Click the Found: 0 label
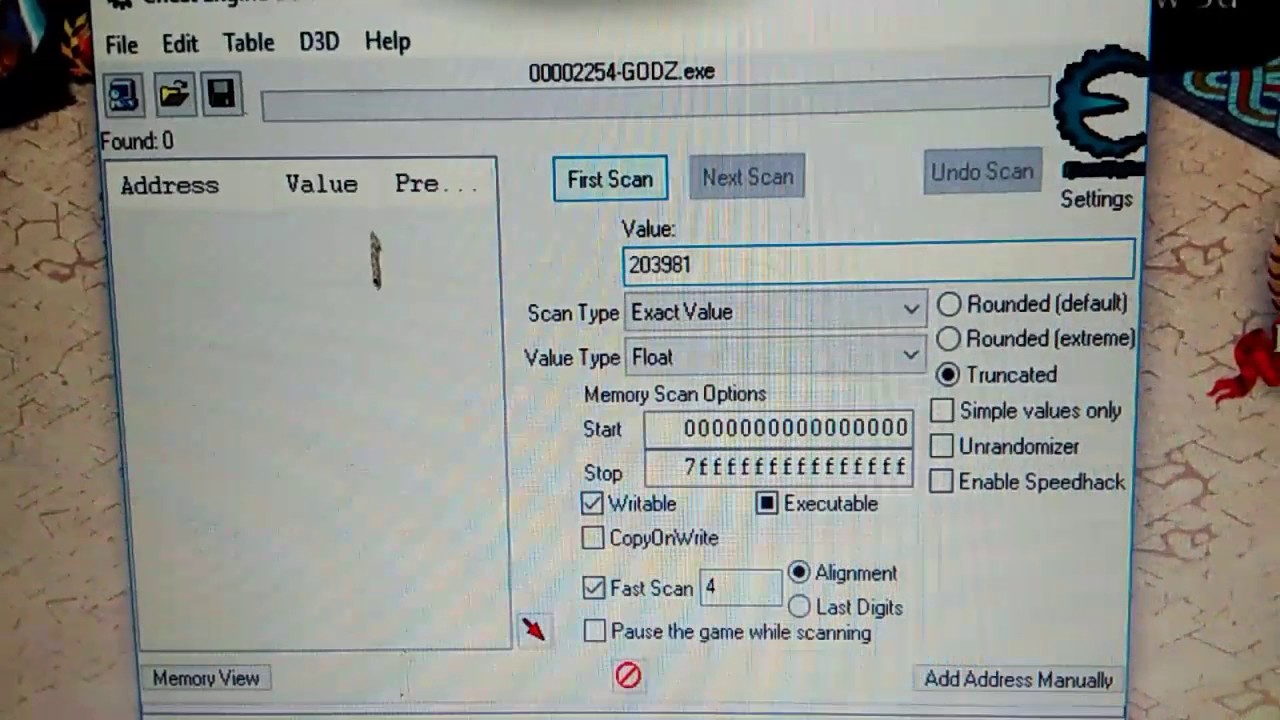 pyautogui.click(x=137, y=141)
